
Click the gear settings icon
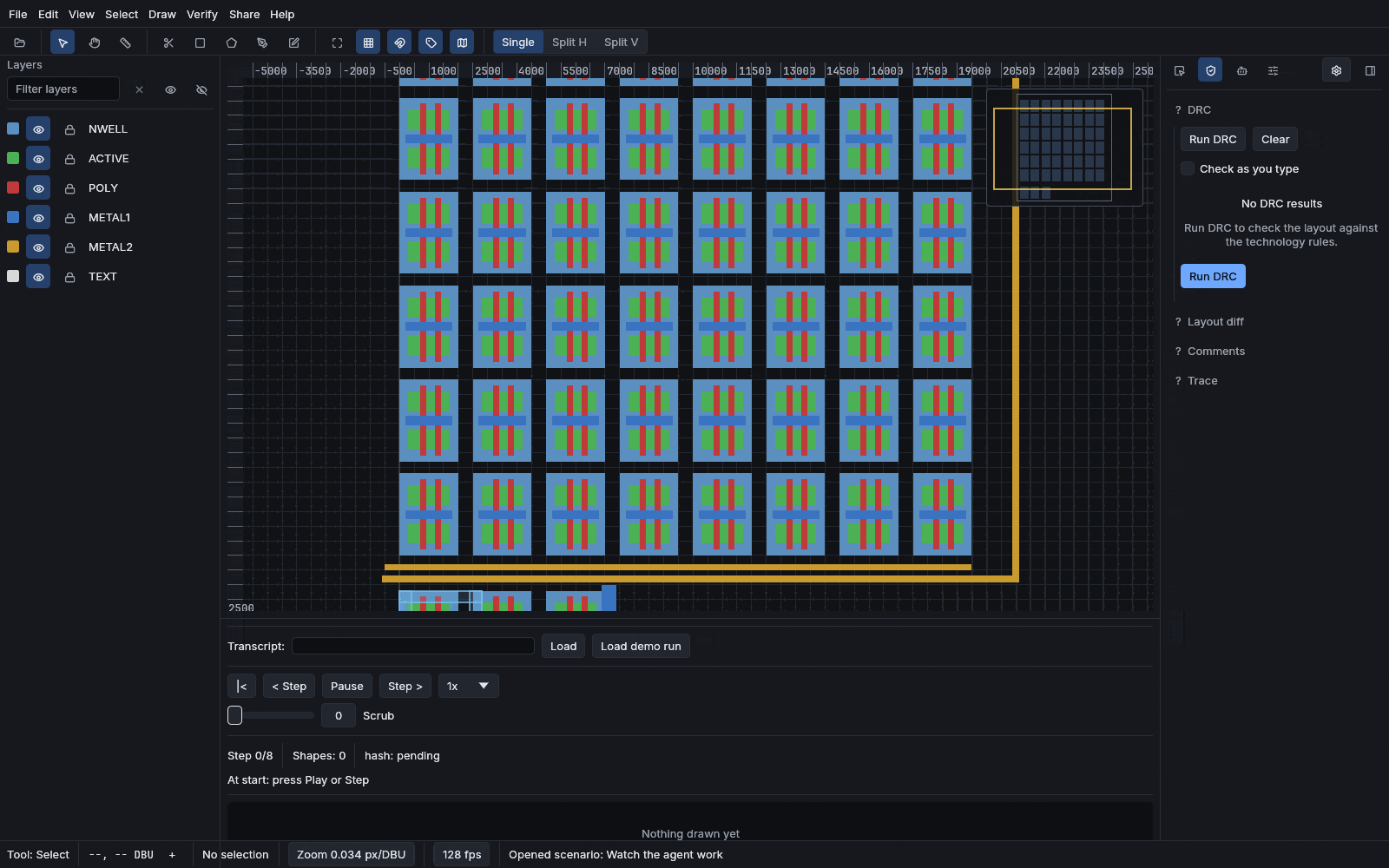click(1336, 70)
